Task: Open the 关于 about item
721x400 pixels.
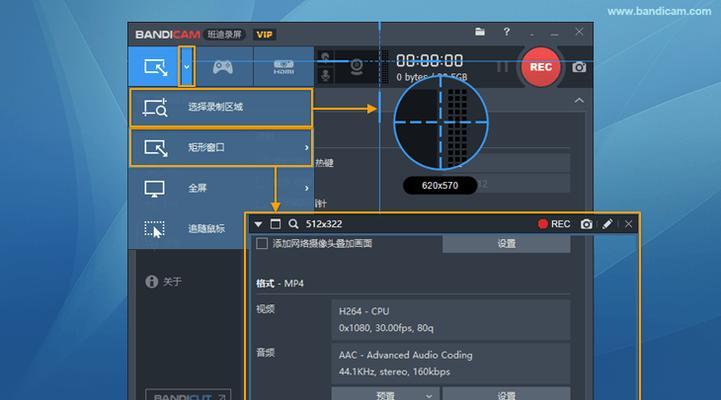Action: click(x=163, y=281)
